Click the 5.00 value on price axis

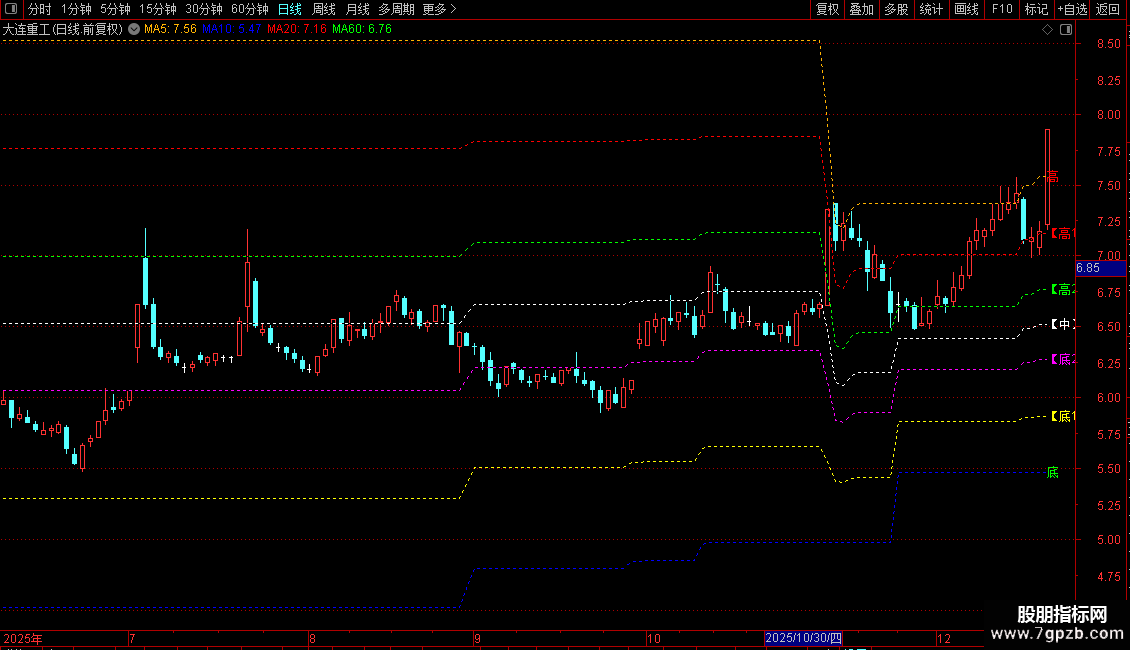coord(1108,540)
